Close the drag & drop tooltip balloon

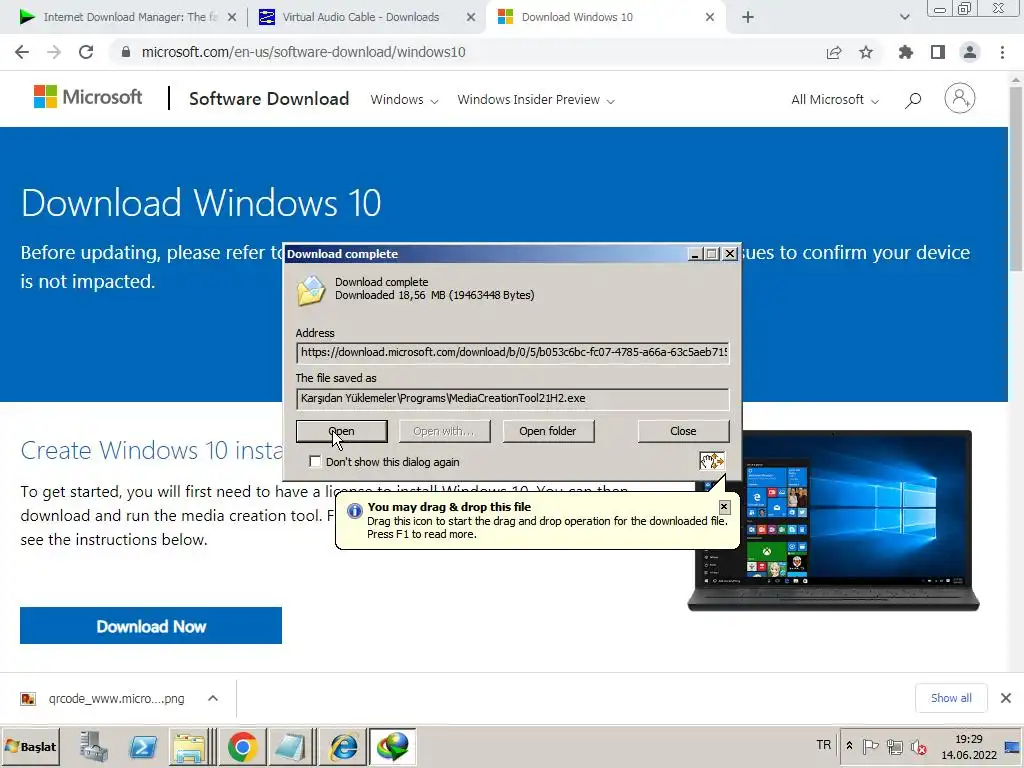(x=724, y=507)
